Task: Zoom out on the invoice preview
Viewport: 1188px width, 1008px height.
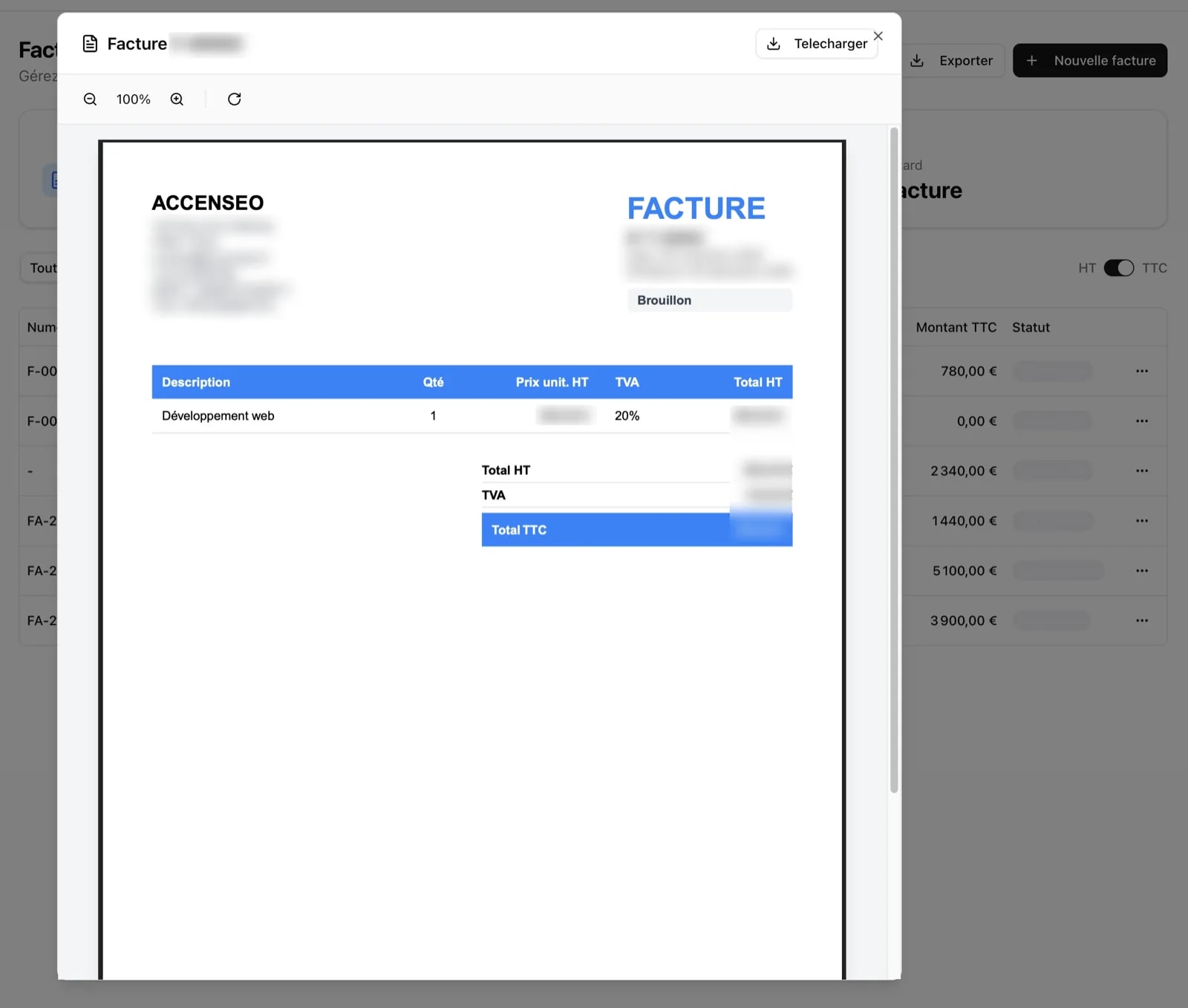Action: pyautogui.click(x=90, y=99)
